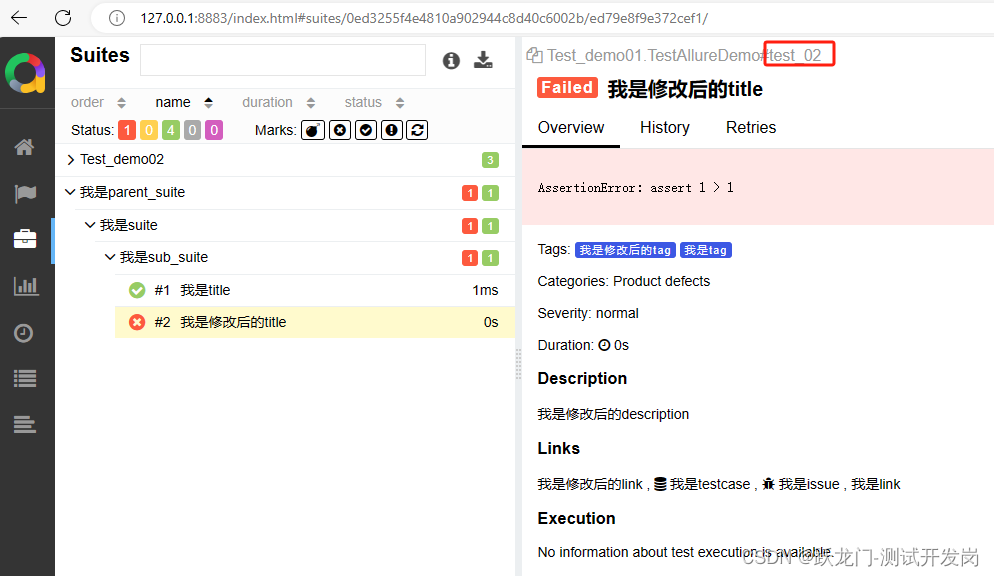Click the download CSV icon

pos(483,60)
